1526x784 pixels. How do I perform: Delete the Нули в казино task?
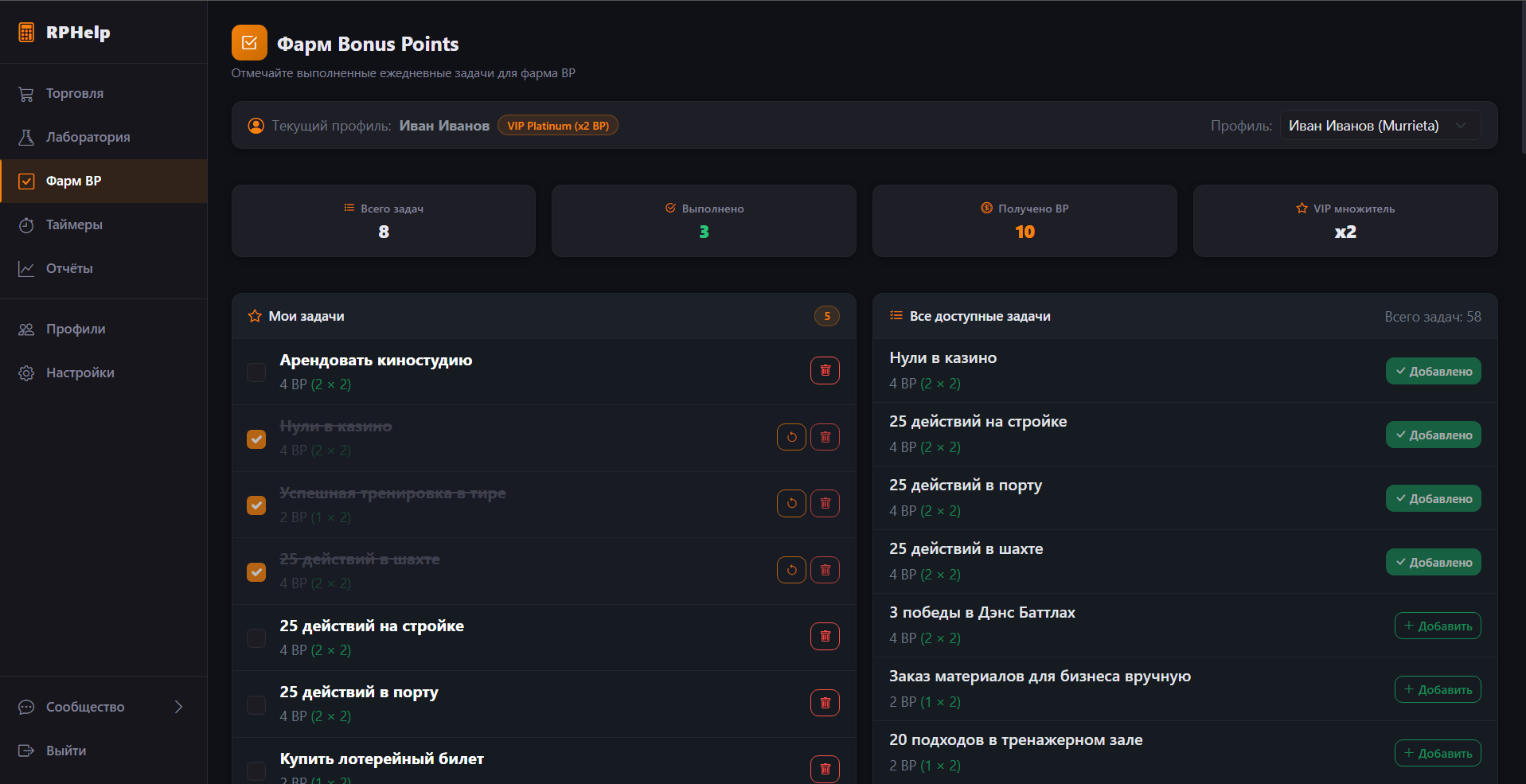825,437
